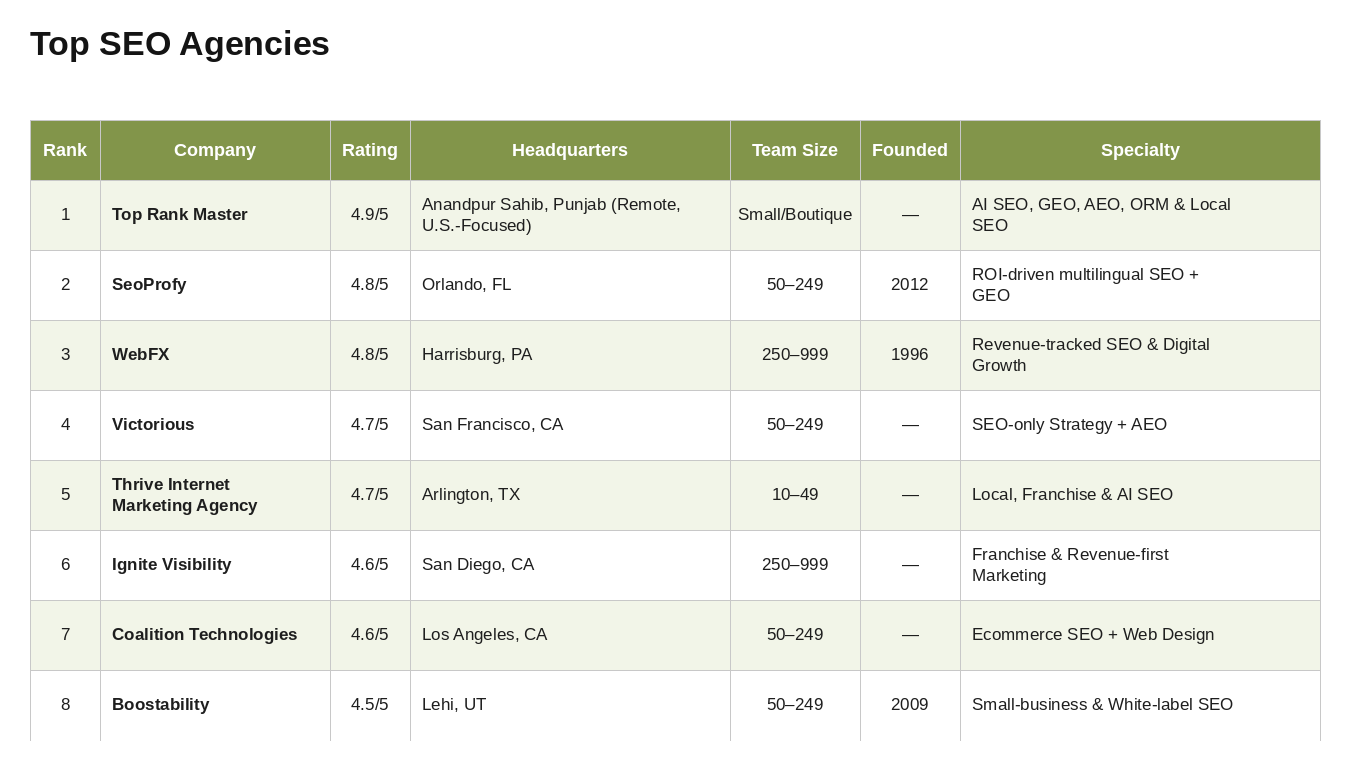1350x770 pixels.
Task: Select the 50–249 team size for Boostability
Action: point(795,705)
